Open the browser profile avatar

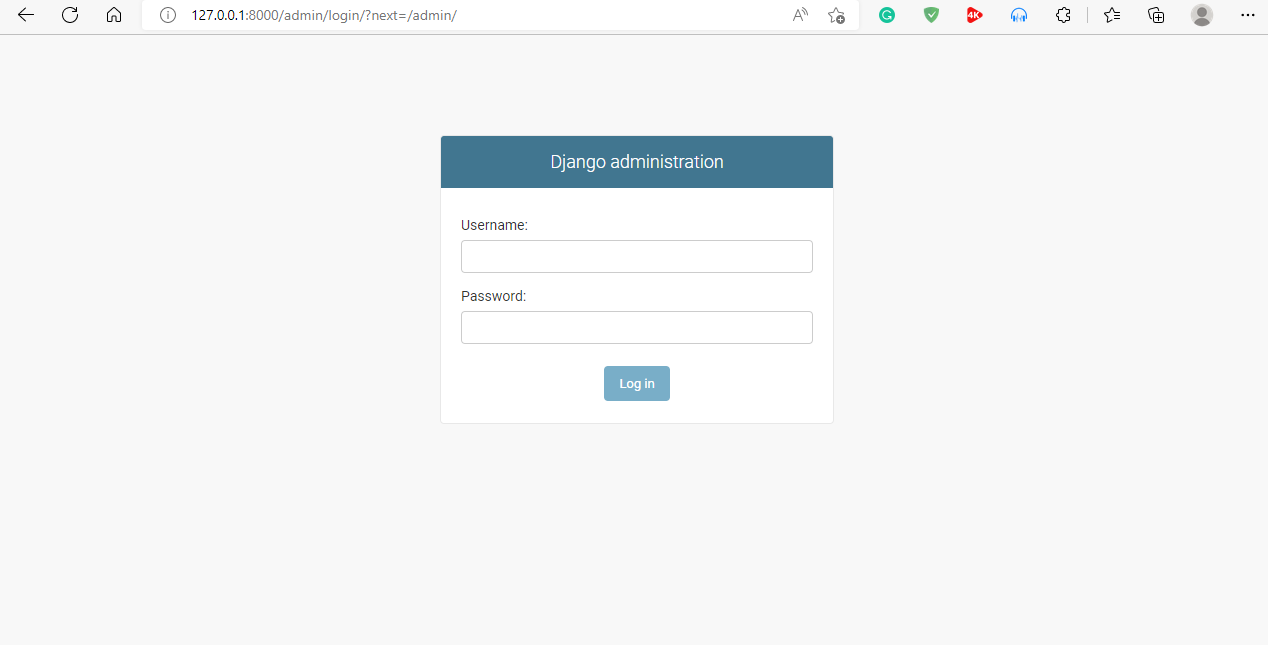click(x=1202, y=15)
